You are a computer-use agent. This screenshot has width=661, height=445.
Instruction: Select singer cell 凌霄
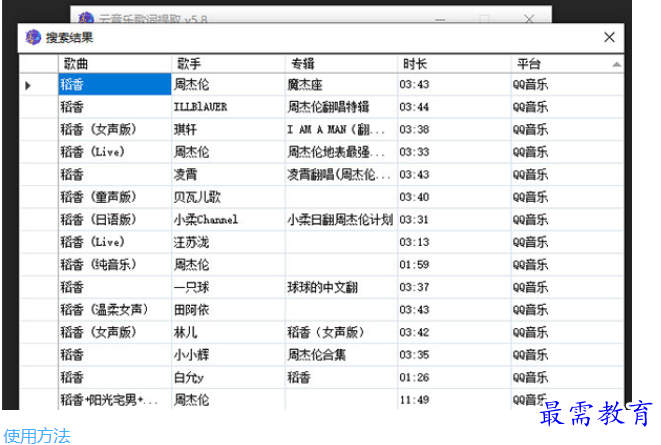(x=228, y=174)
